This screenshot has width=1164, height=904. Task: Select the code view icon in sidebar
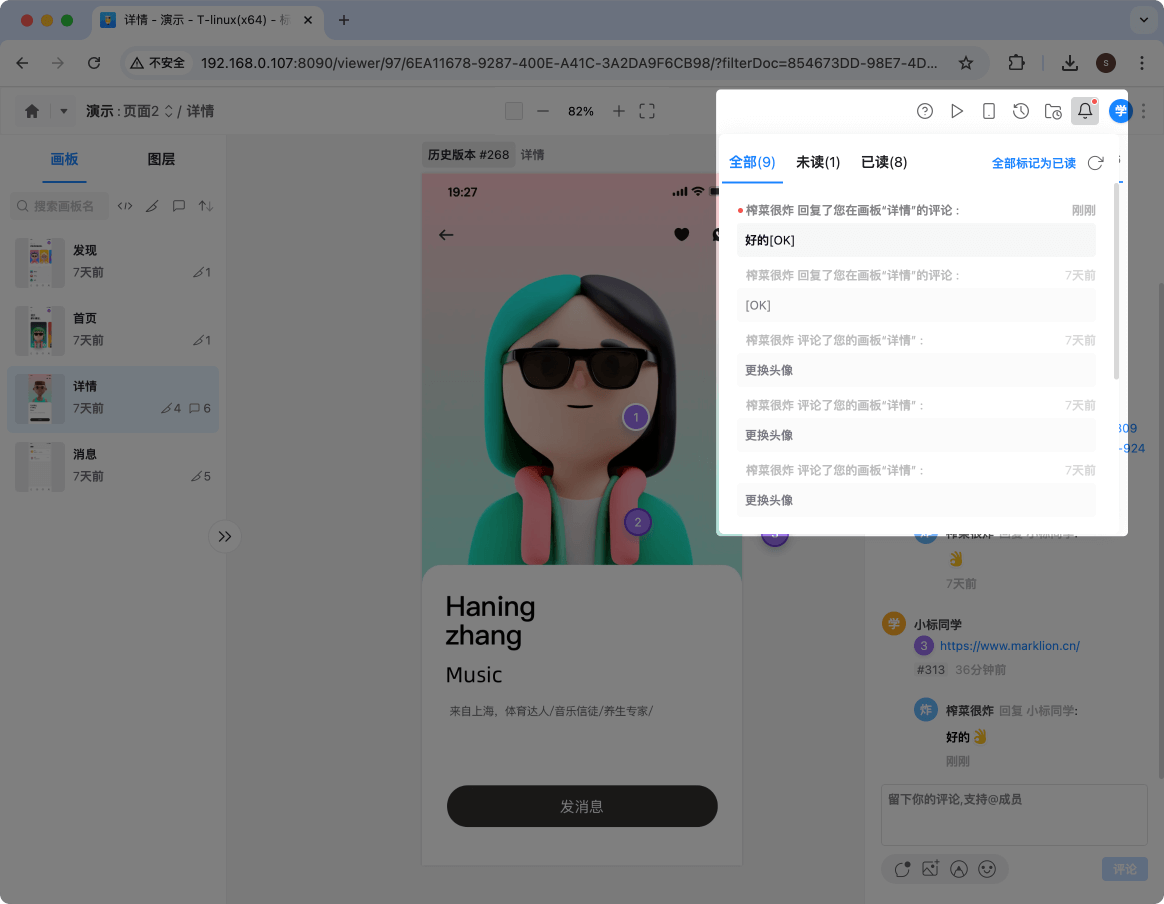124,206
